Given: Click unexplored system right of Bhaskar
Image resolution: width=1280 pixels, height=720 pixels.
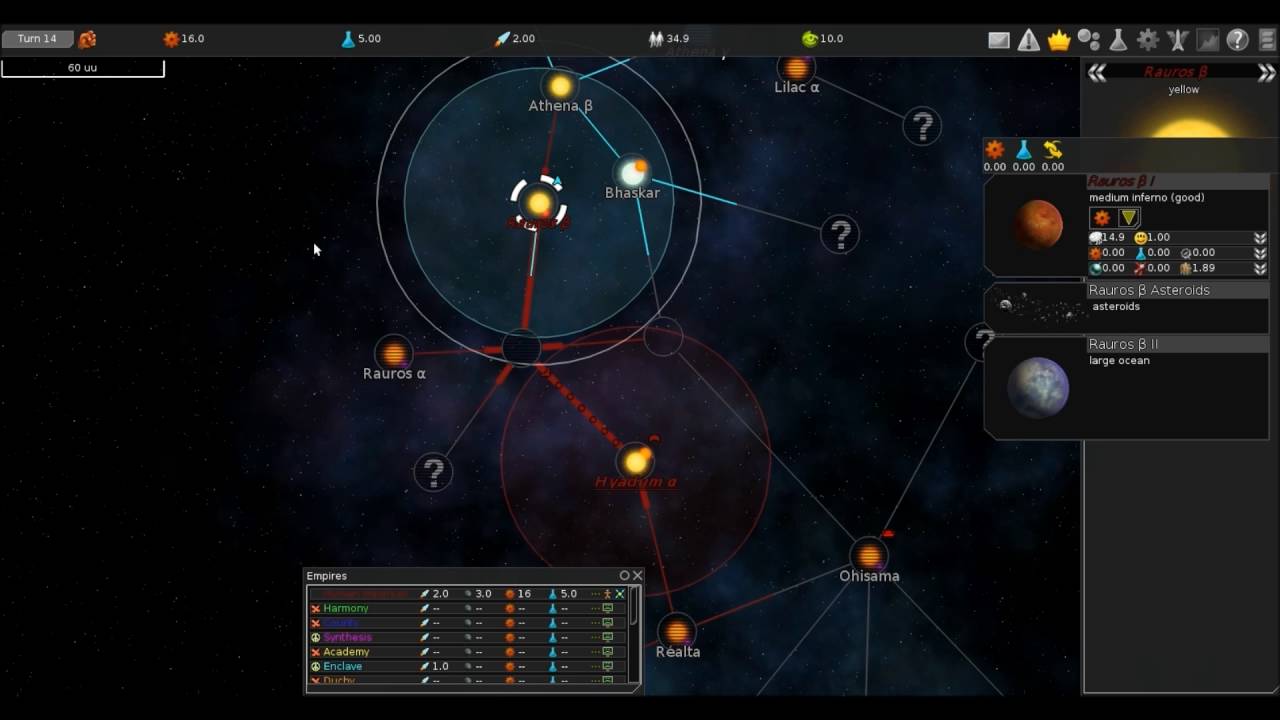Looking at the screenshot, I should pyautogui.click(x=840, y=234).
